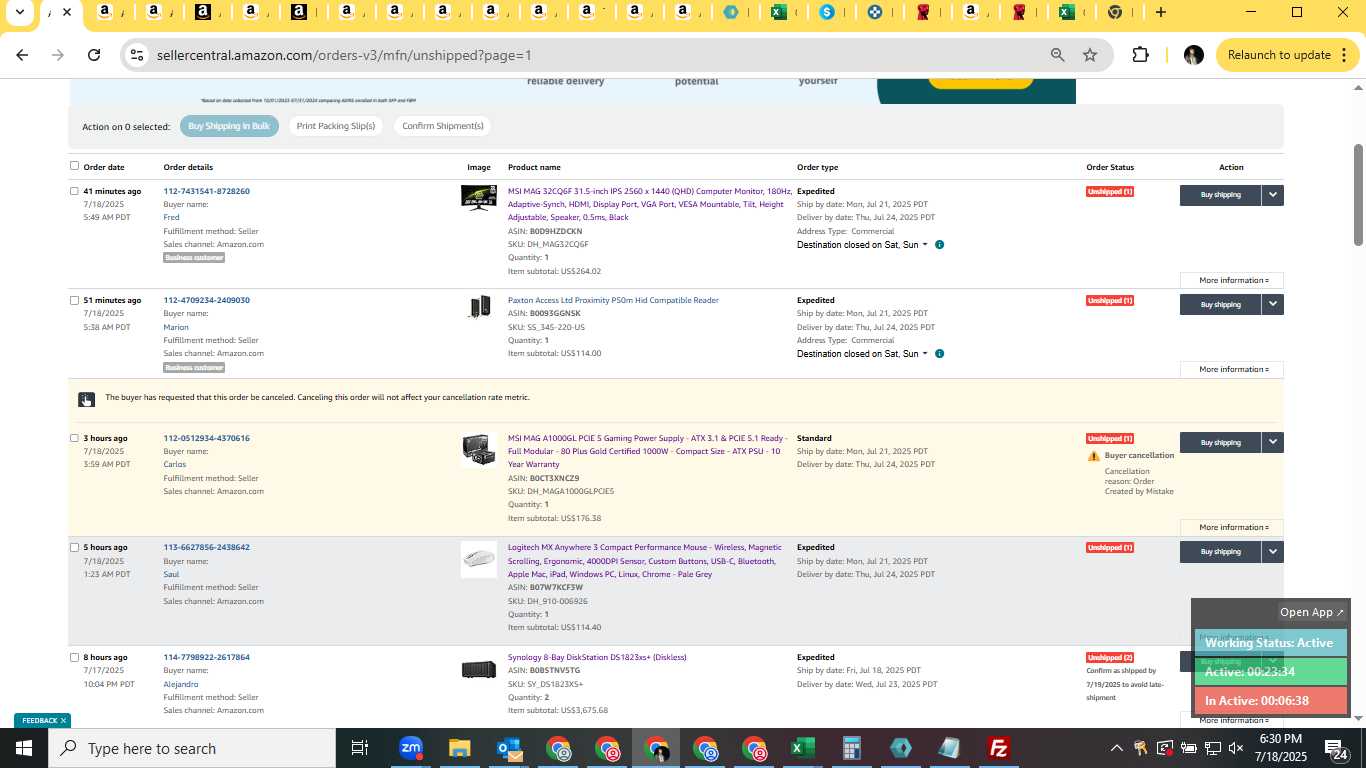Check the box for order 113-6627856-2438642
Viewport: 1366px width, 768px height.
click(74, 547)
